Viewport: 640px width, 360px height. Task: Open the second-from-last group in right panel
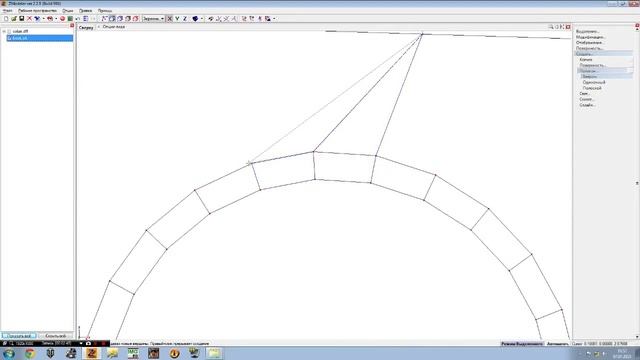click(x=587, y=100)
